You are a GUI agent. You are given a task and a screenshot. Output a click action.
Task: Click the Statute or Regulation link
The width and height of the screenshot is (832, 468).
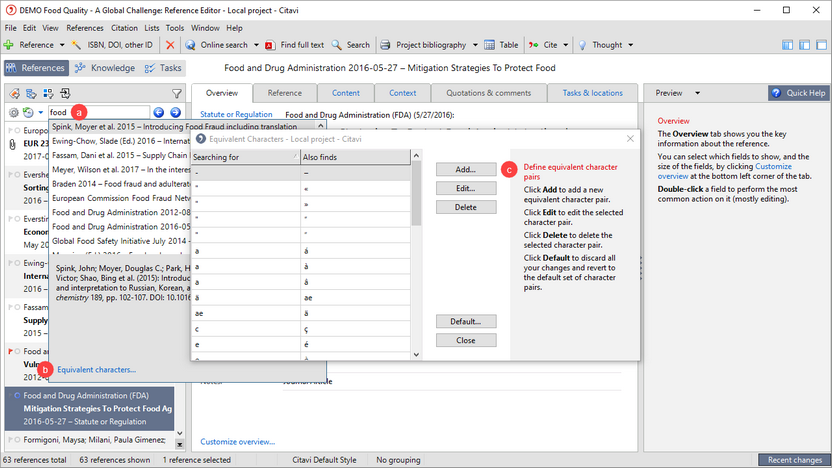click(x=236, y=114)
